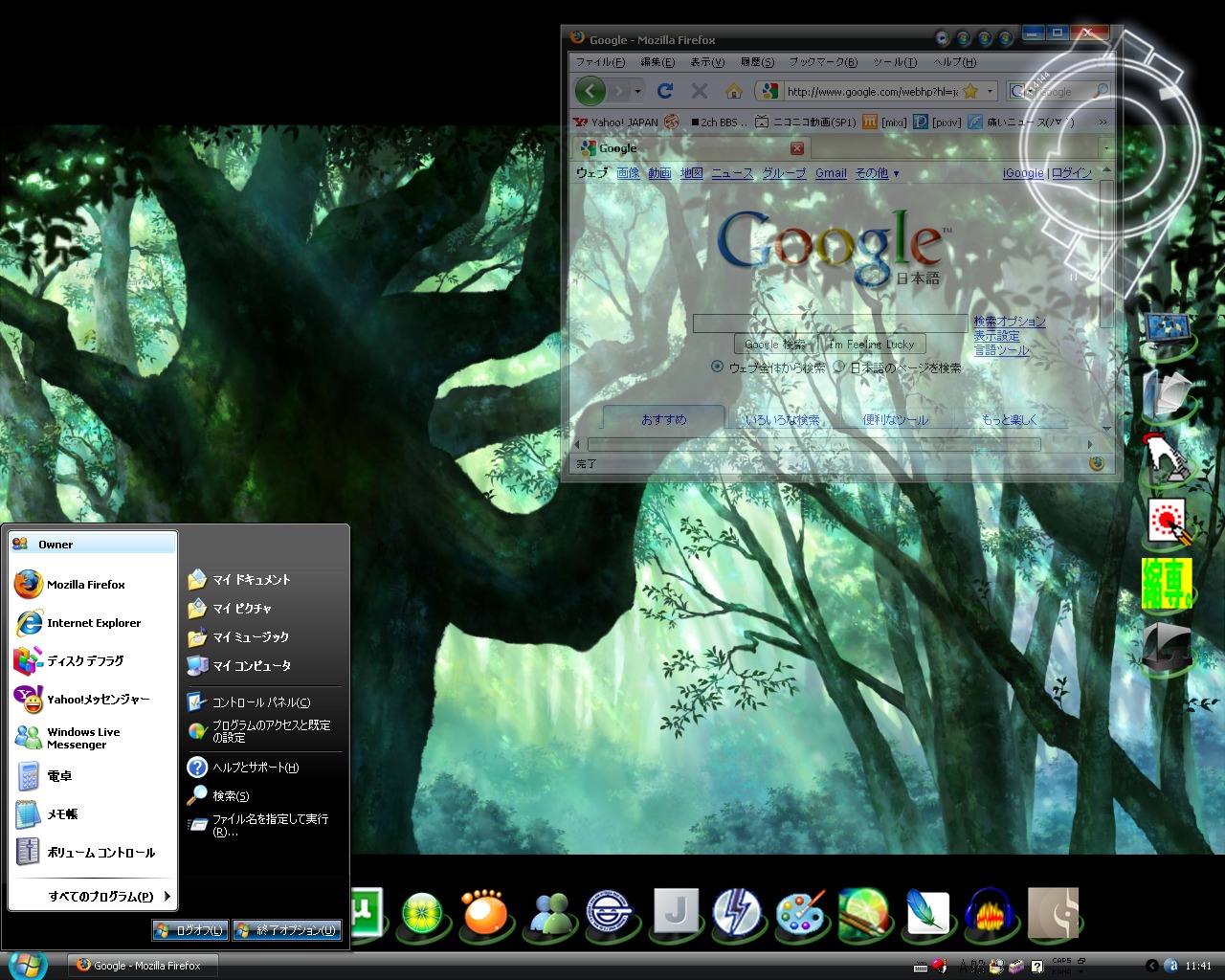Open the 表示(V) menu in Firefox
Viewport: 1225px width, 980px height.
click(707, 62)
